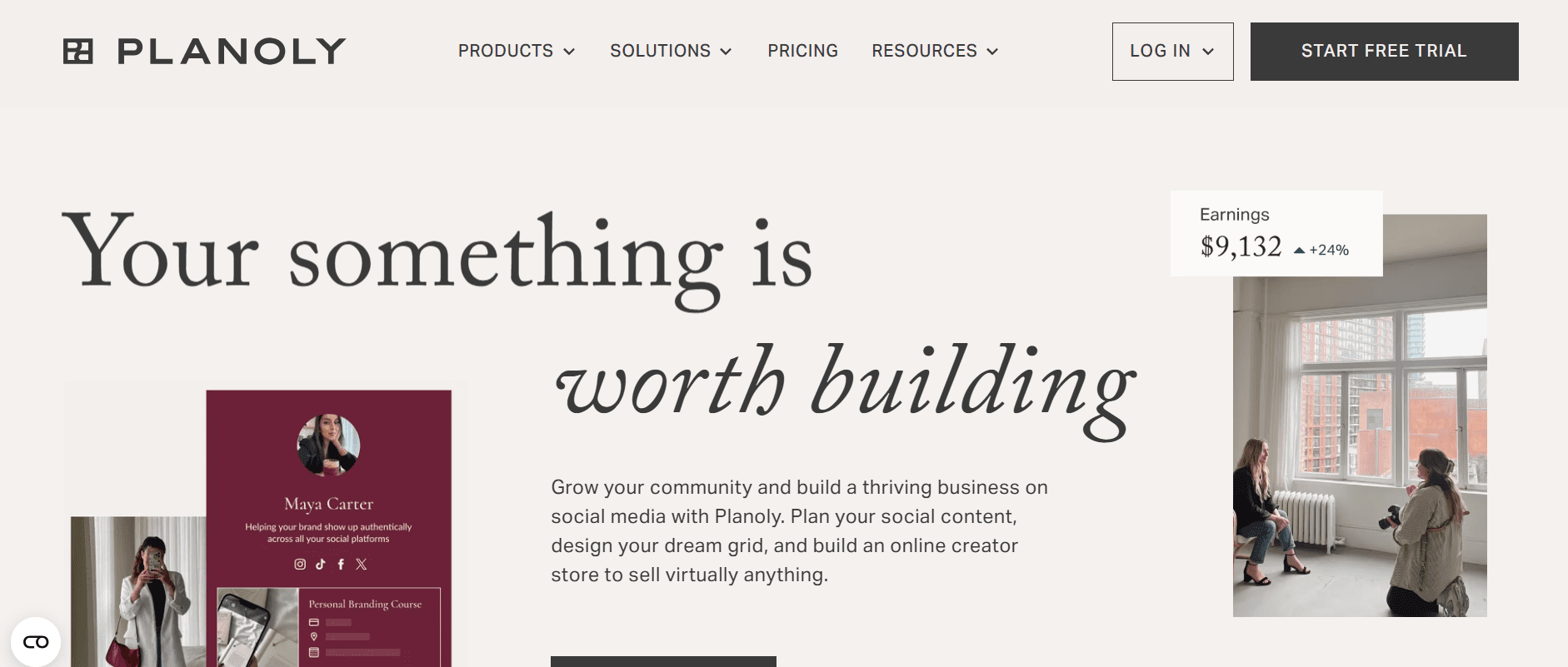This screenshot has height=667, width=1568.
Task: Click the X icon on Maya Carter's card
Action: pyautogui.click(x=360, y=565)
